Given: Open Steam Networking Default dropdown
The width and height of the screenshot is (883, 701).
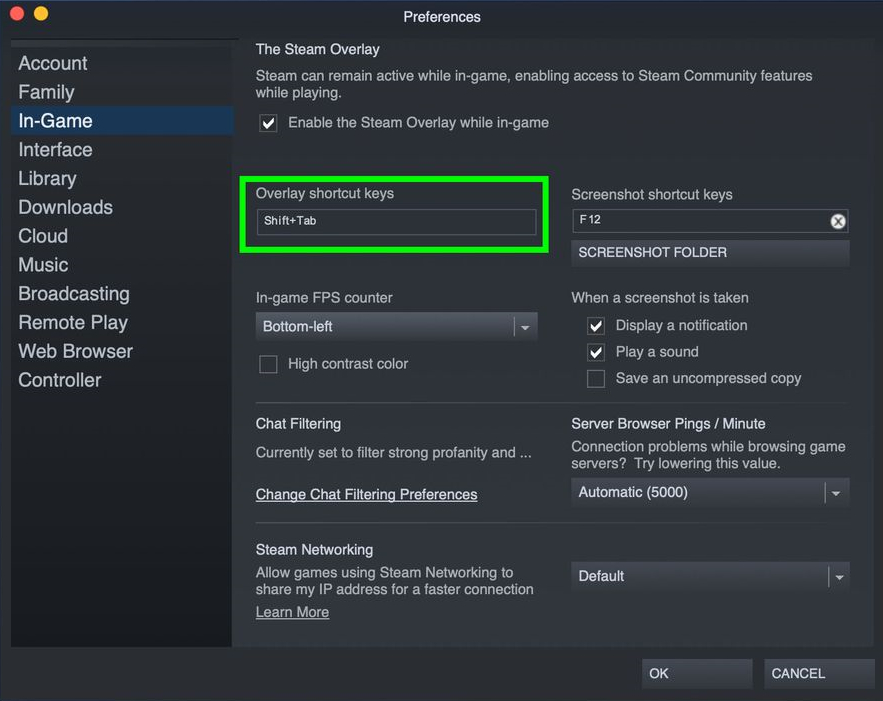Looking at the screenshot, I should (x=709, y=576).
